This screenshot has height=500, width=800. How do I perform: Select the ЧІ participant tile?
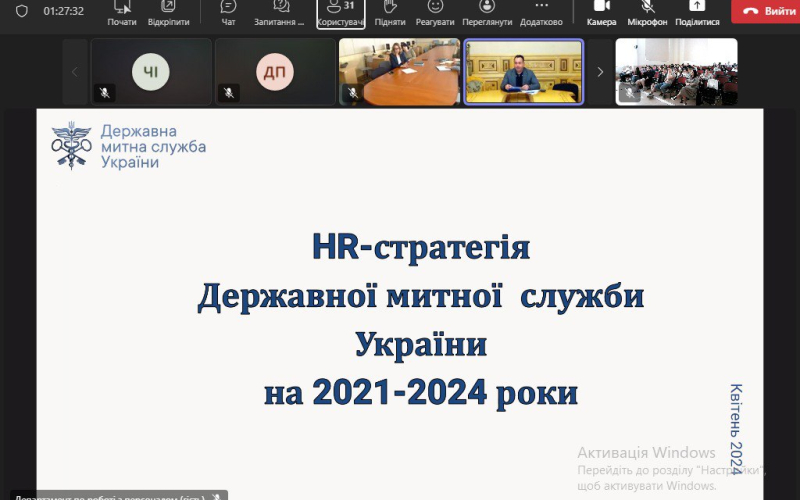coord(151,72)
